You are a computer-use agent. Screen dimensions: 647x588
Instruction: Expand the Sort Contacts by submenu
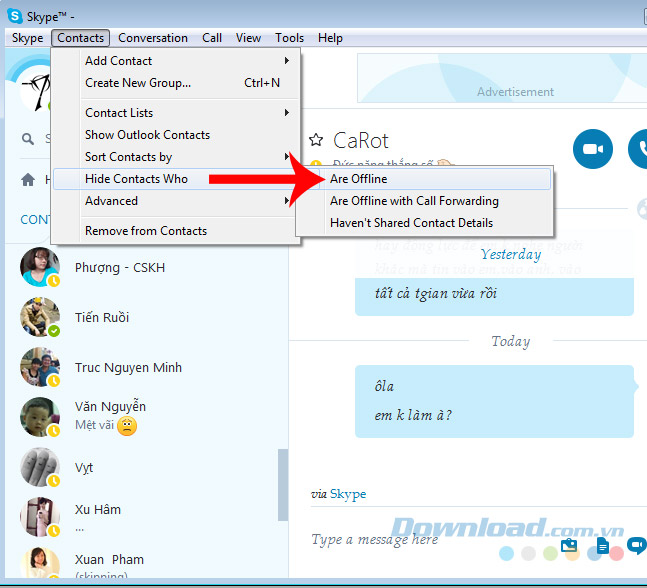(x=176, y=157)
